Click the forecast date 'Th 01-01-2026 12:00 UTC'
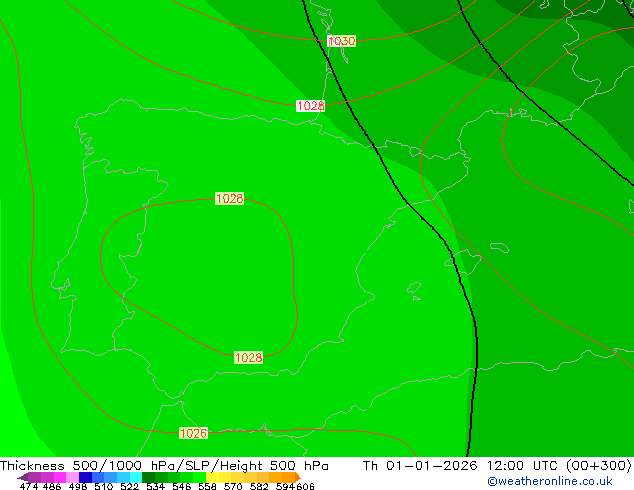This screenshot has height=490, width=634. (460, 466)
